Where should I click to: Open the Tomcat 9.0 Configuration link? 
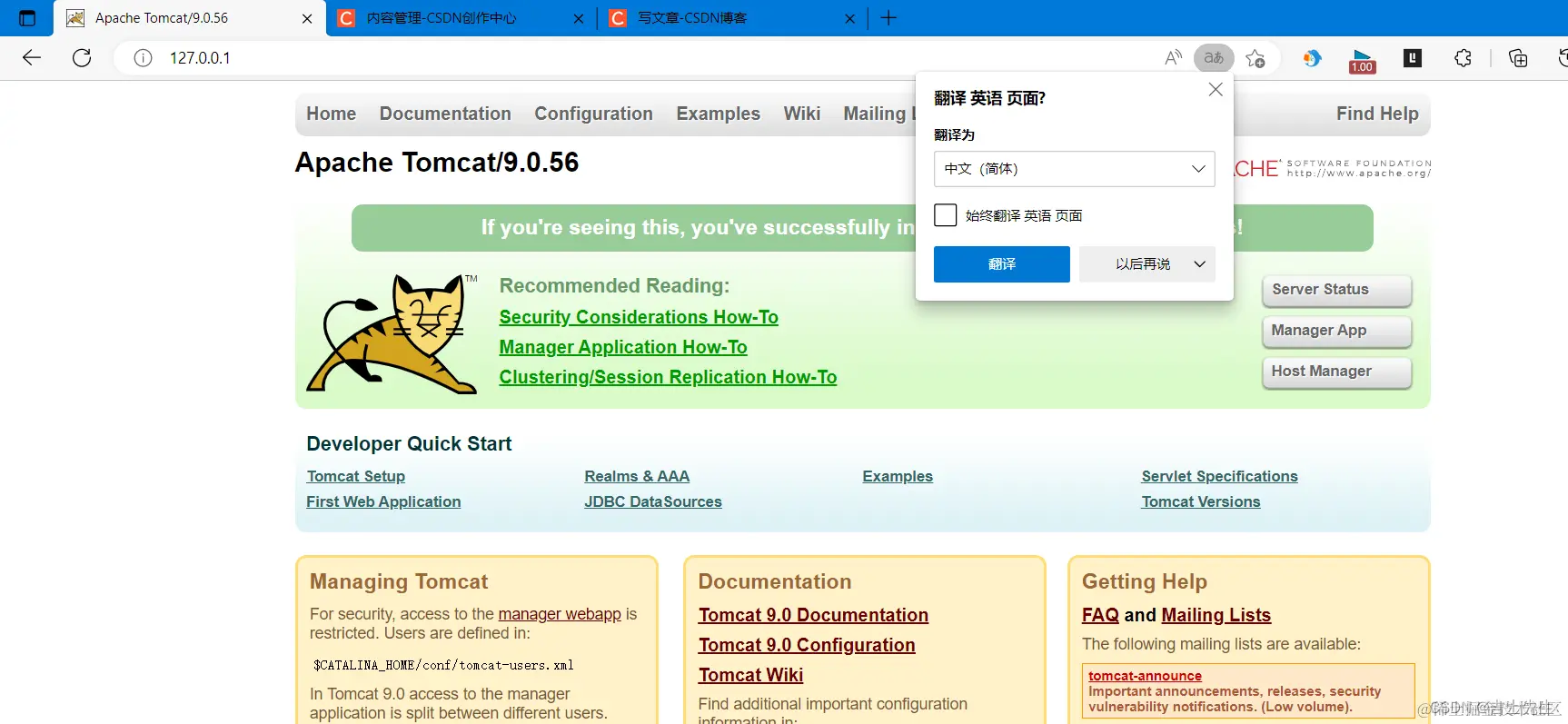tap(807, 645)
